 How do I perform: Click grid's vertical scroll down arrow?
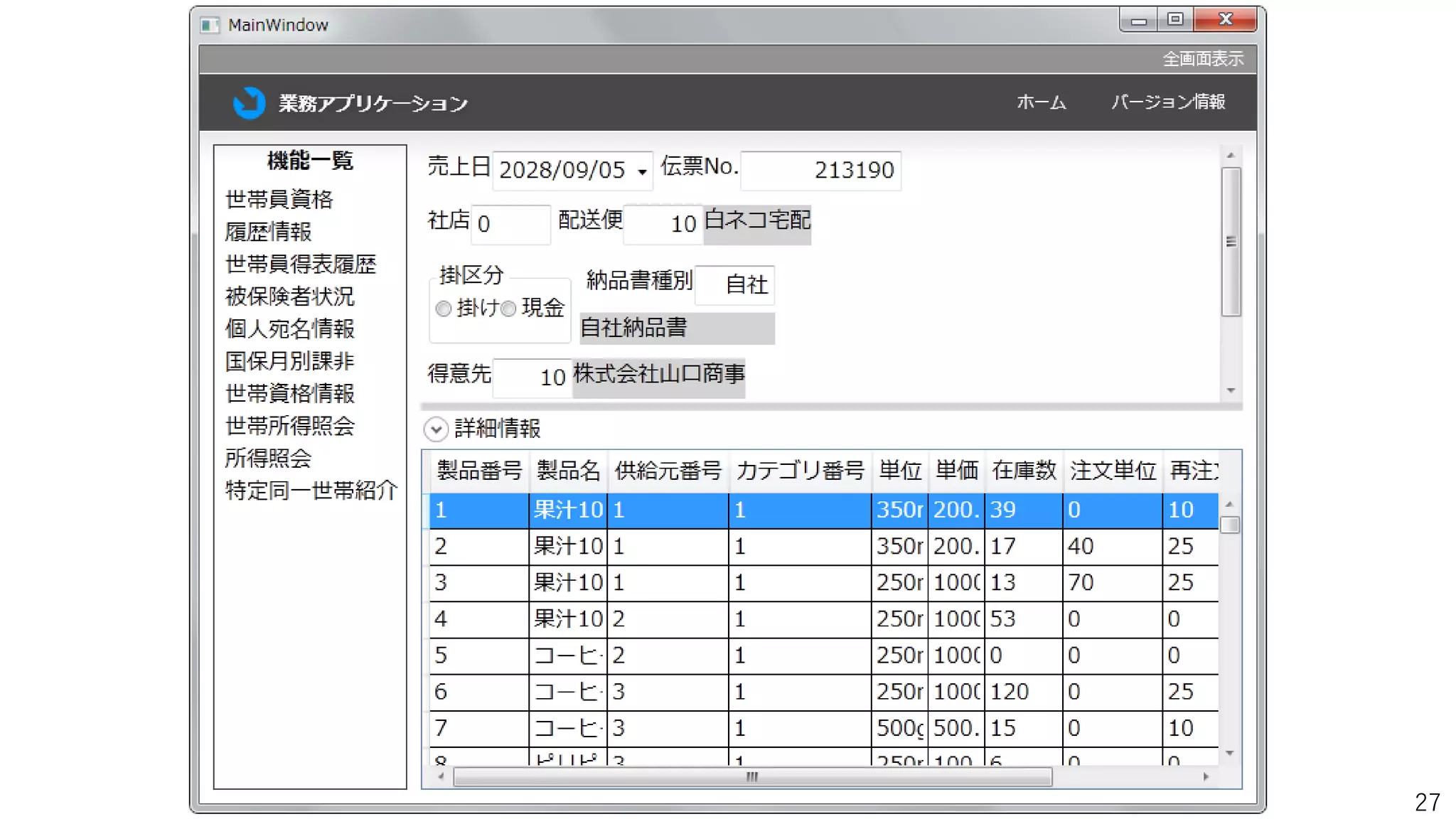1230,753
